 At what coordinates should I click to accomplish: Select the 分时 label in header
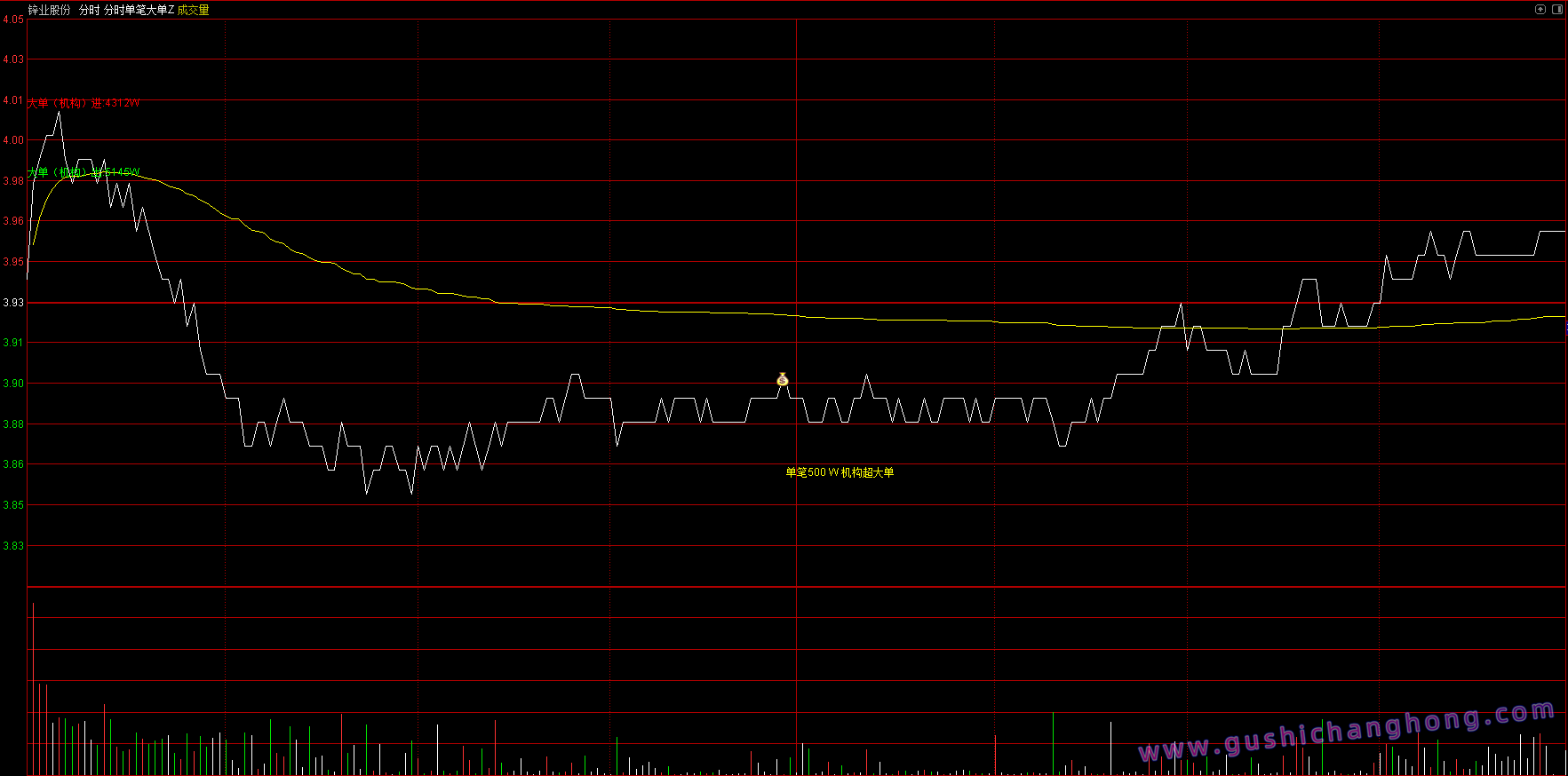(90, 10)
